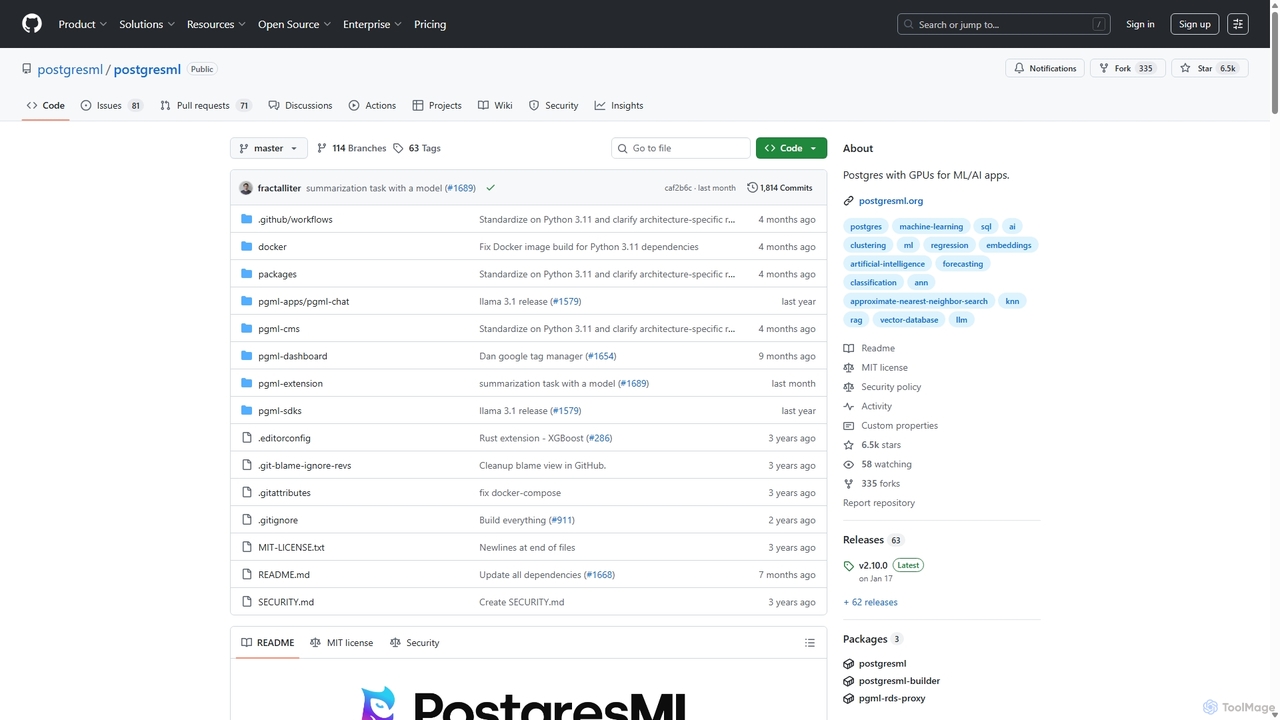Click the .editorconfig file icon
The image size is (1280, 720).
(247, 438)
